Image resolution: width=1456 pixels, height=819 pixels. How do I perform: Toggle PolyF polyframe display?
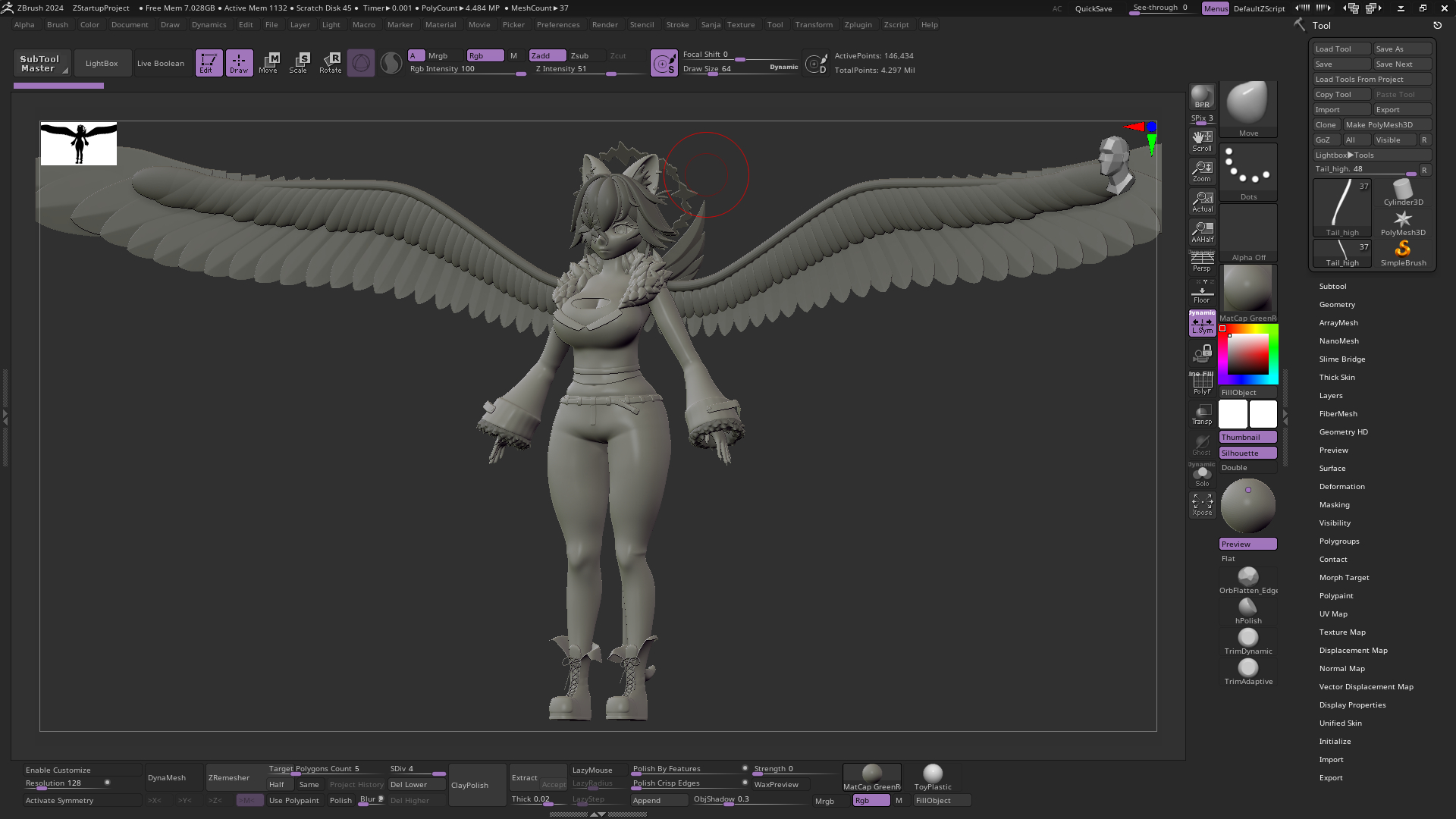point(1202,384)
